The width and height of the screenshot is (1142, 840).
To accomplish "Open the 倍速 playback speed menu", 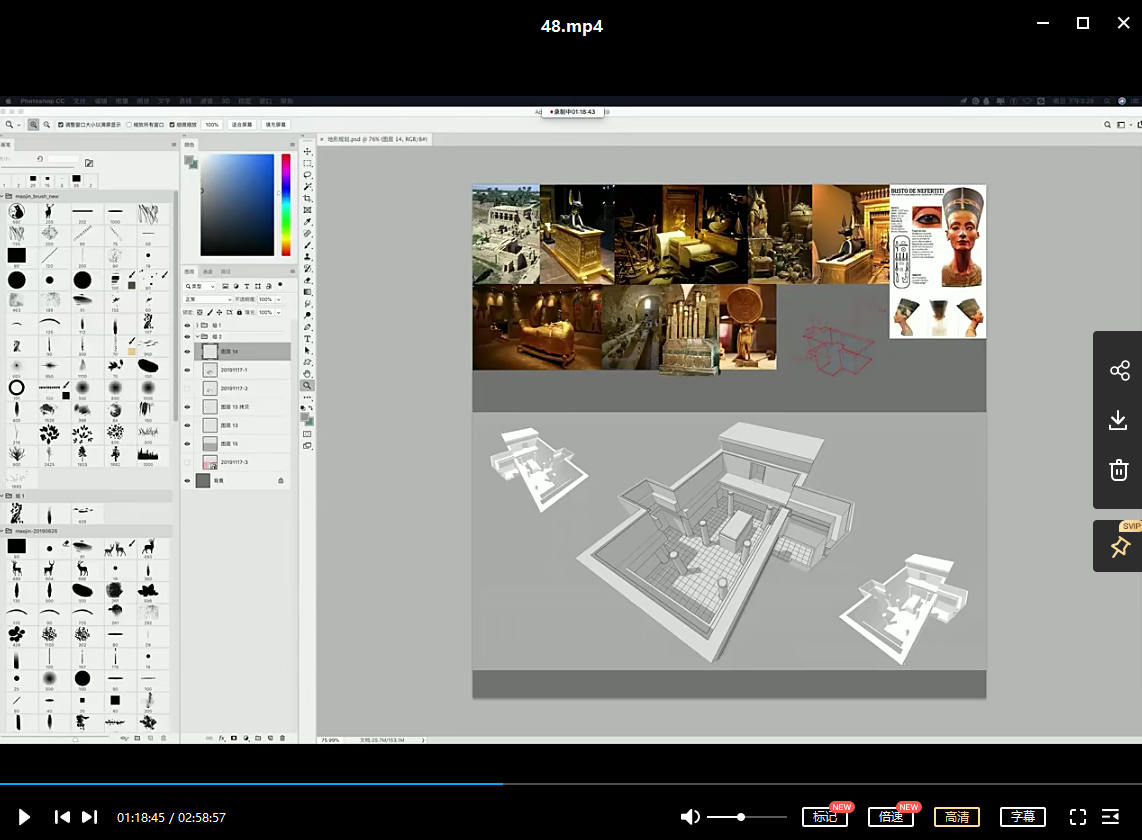I will (891, 817).
